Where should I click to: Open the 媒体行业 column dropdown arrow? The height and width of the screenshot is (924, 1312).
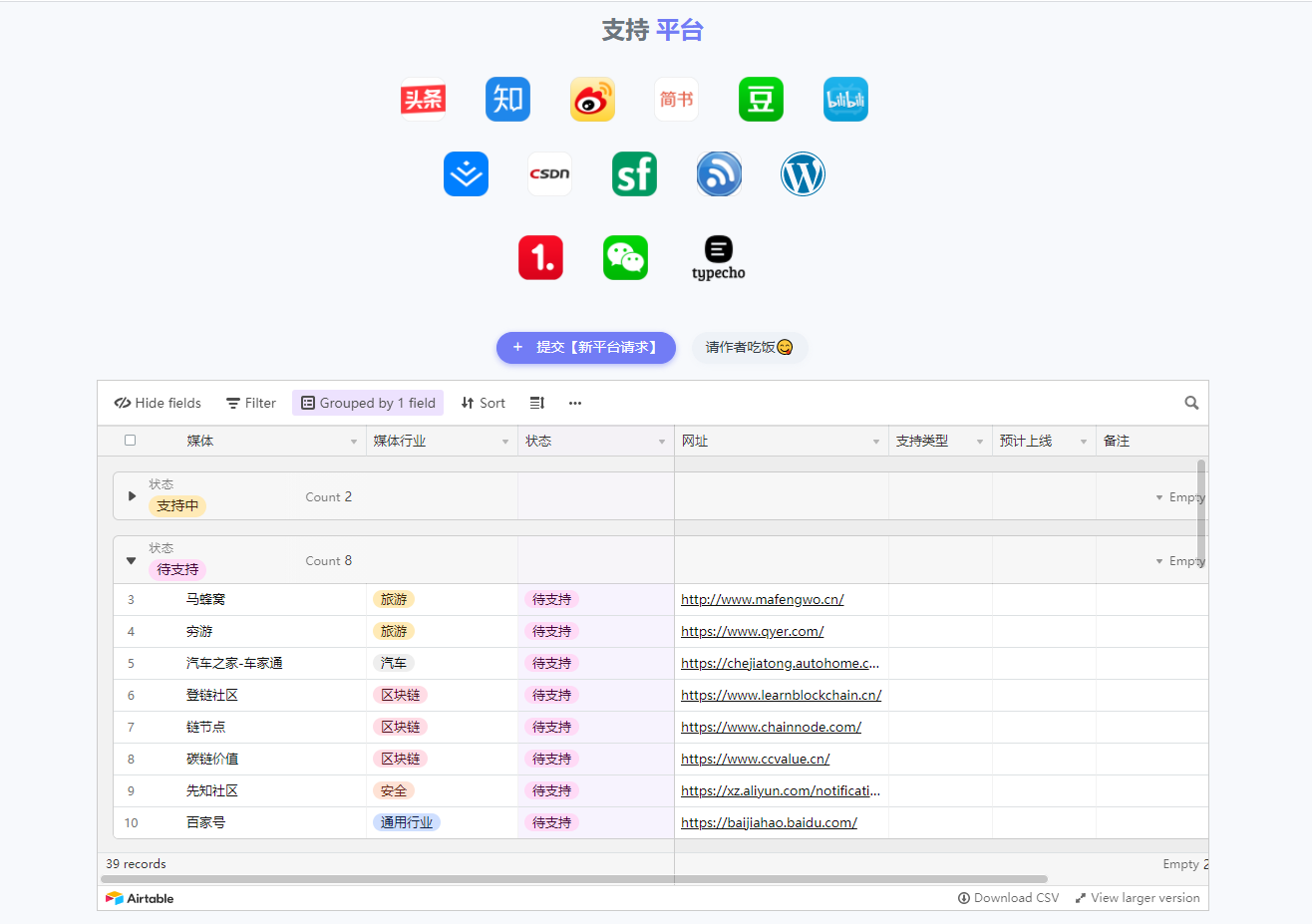pos(505,442)
